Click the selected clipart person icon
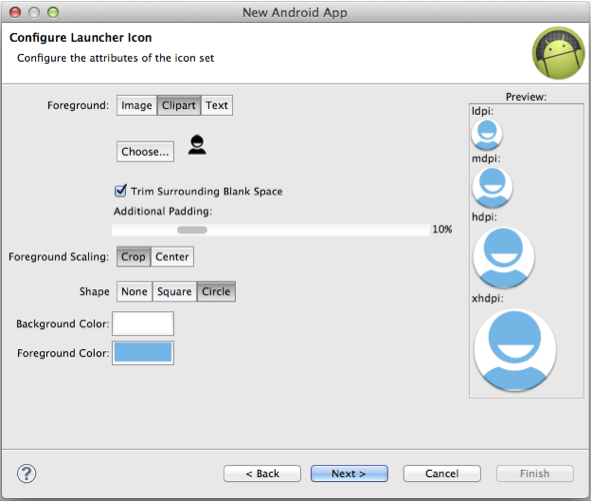Screen dimensions: 591x501 coord(197,145)
